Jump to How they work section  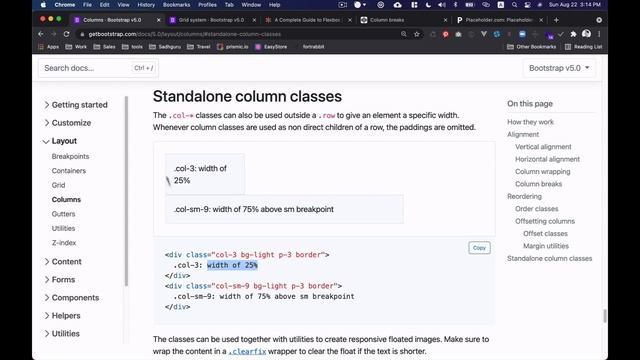(x=530, y=122)
